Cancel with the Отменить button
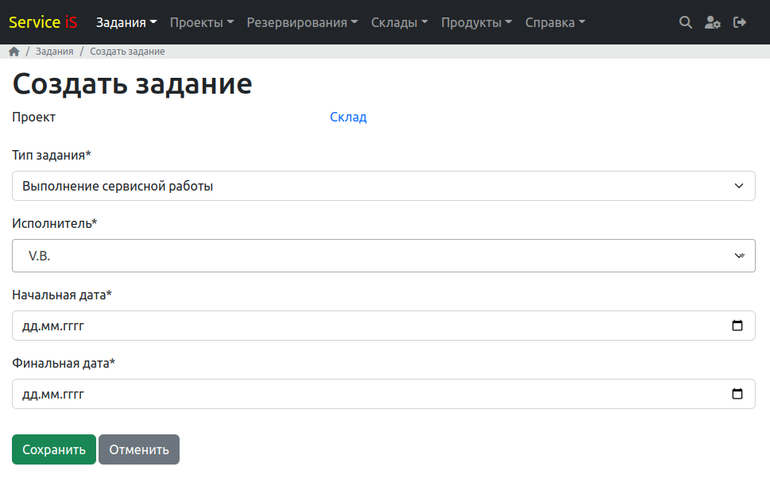Image resolution: width=770 pixels, height=482 pixels. (139, 450)
